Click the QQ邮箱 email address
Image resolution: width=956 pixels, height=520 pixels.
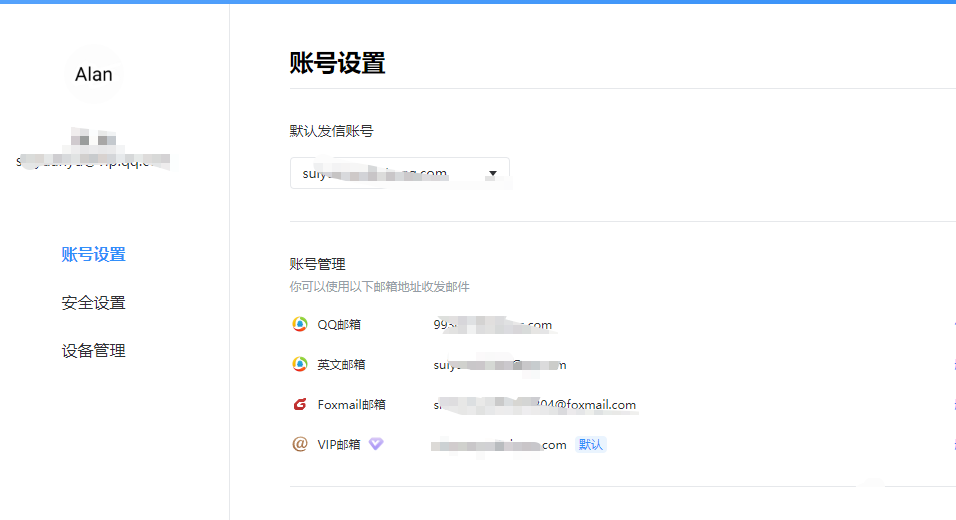(493, 325)
